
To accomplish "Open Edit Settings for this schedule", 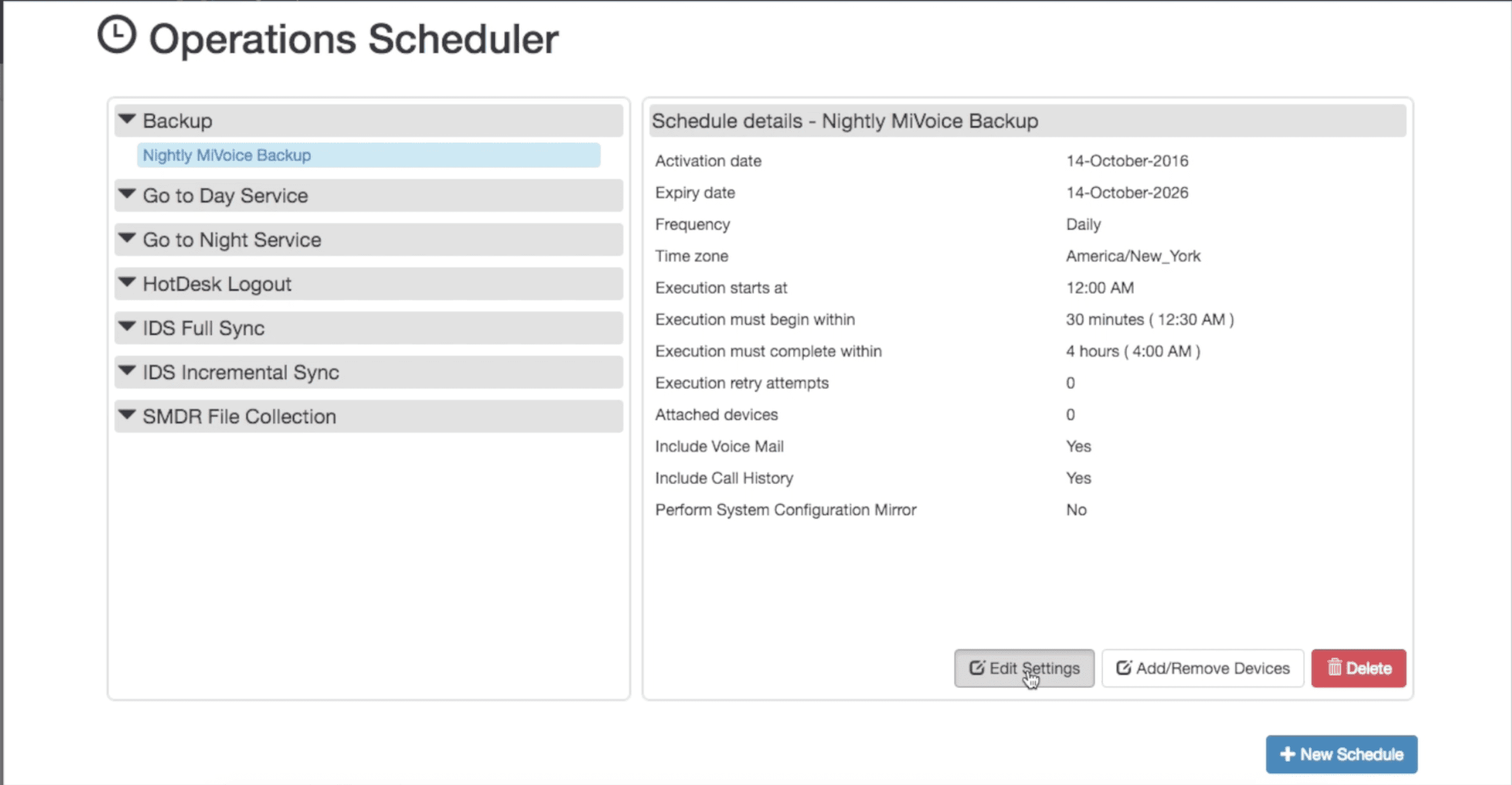I will (x=1023, y=668).
